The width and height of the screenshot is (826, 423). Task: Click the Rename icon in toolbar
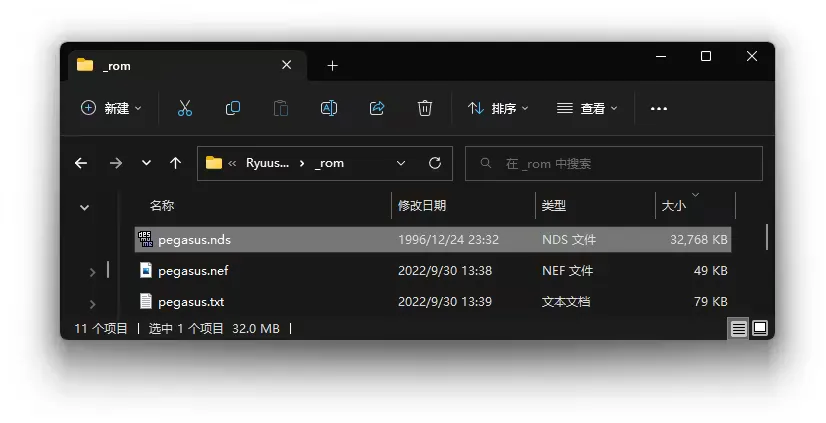[329, 108]
